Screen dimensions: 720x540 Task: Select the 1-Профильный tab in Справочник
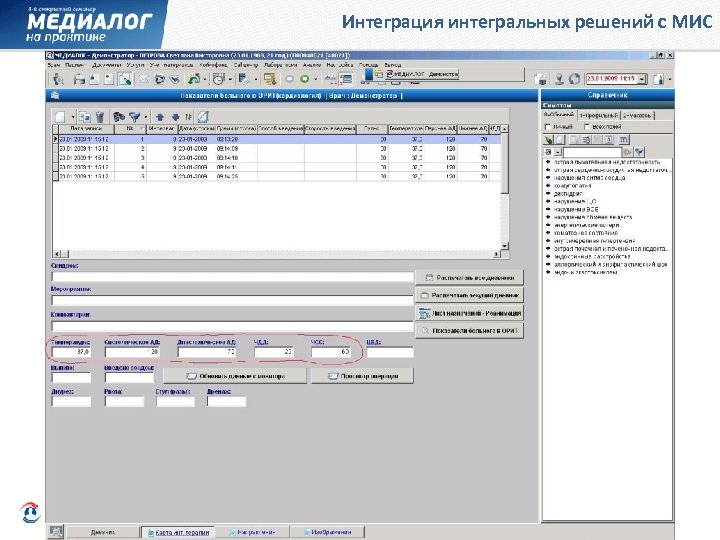tap(599, 115)
